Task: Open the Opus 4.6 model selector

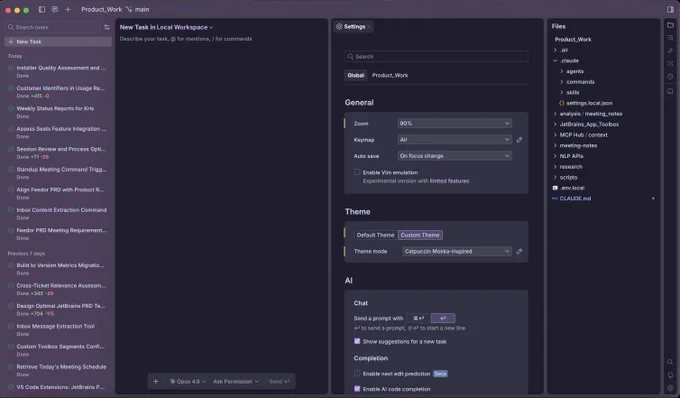Action: 188,382
